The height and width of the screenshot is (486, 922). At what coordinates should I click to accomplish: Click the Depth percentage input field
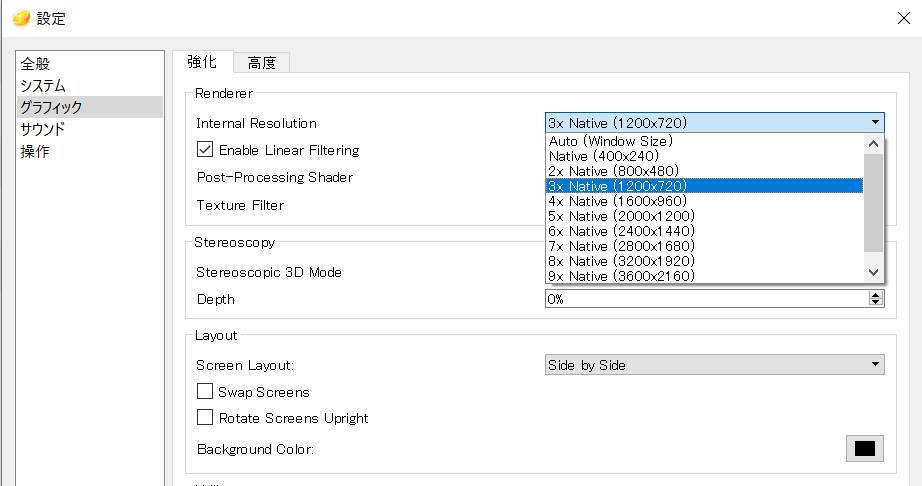click(705, 298)
